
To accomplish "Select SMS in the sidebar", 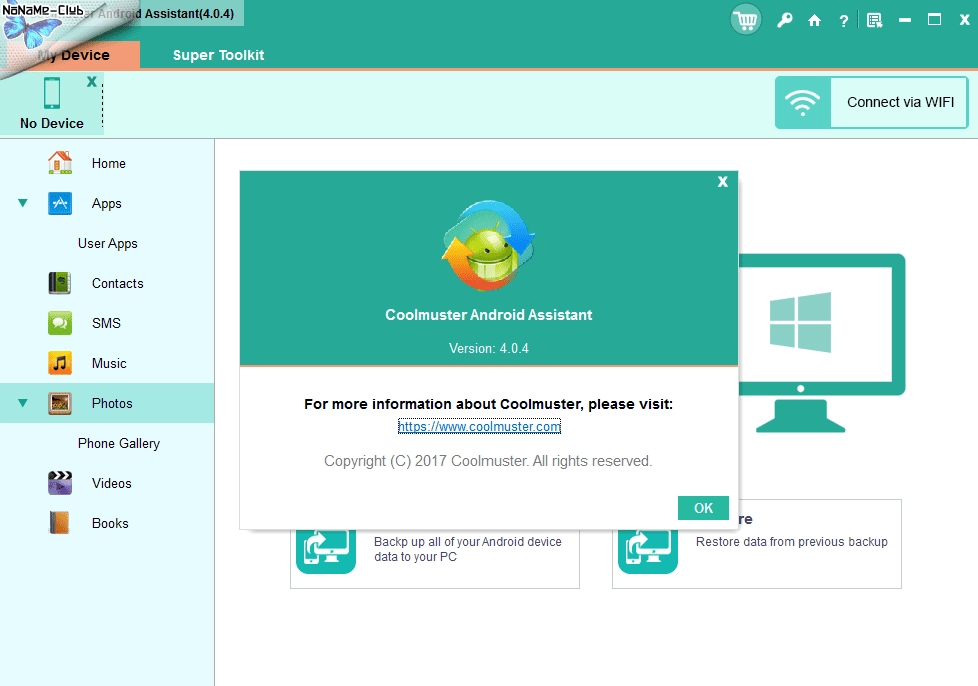I will click(x=106, y=323).
